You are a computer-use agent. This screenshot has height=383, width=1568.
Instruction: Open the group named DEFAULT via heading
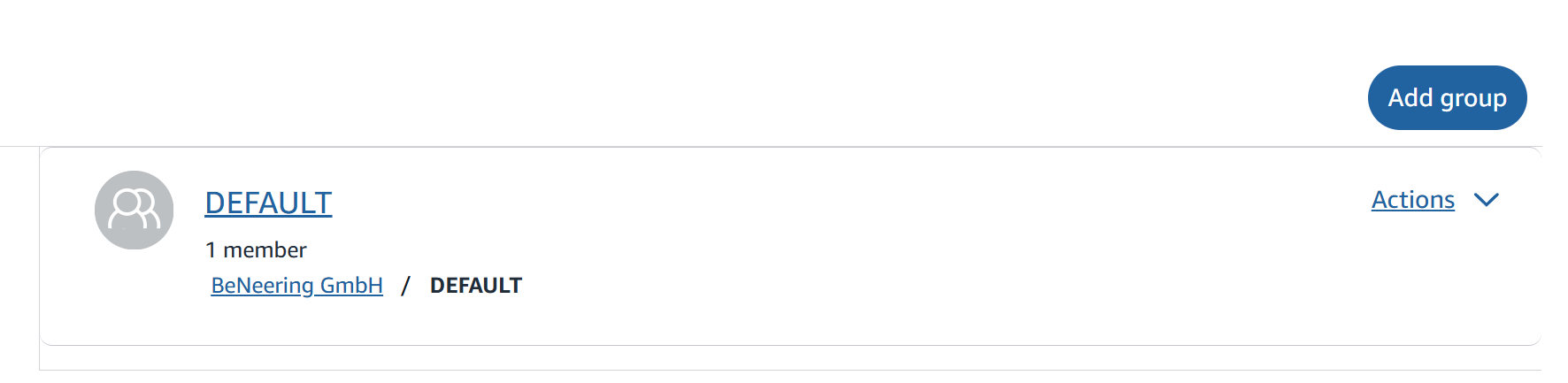click(x=268, y=203)
